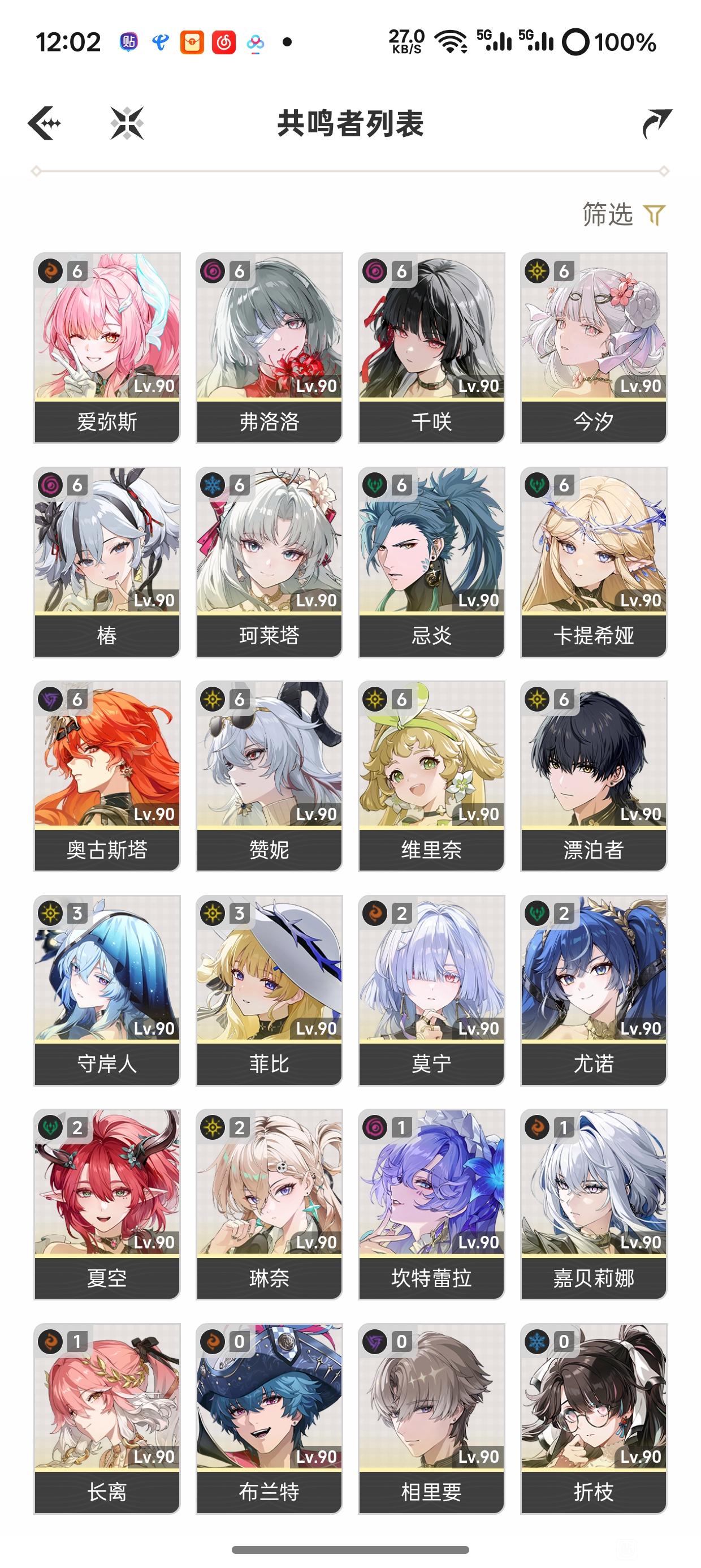
Task: Tap the 守岸人 name label
Action: tap(107, 1064)
